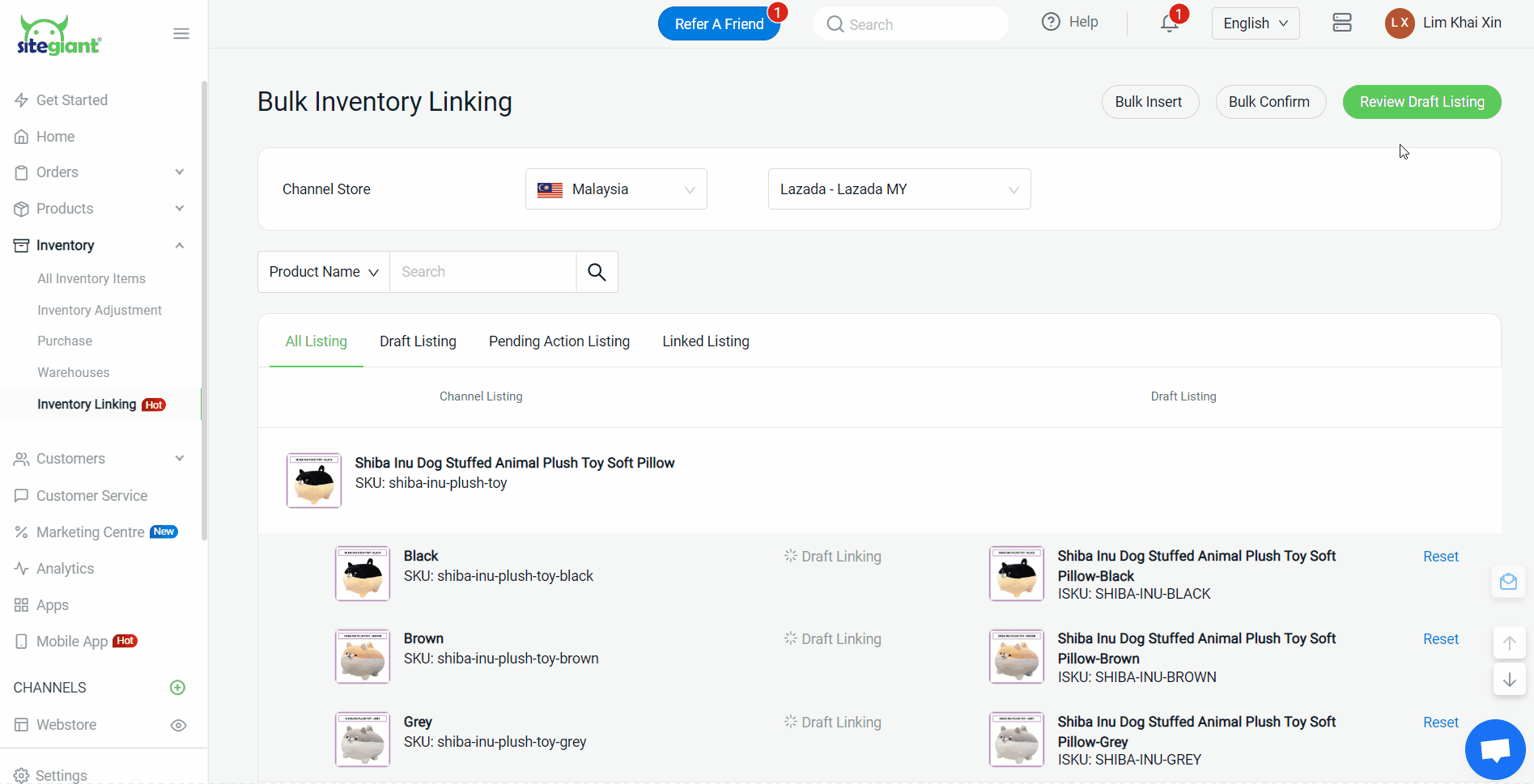Click the scroll-down arrow button
This screenshot has width=1534, height=784.
[x=1509, y=680]
